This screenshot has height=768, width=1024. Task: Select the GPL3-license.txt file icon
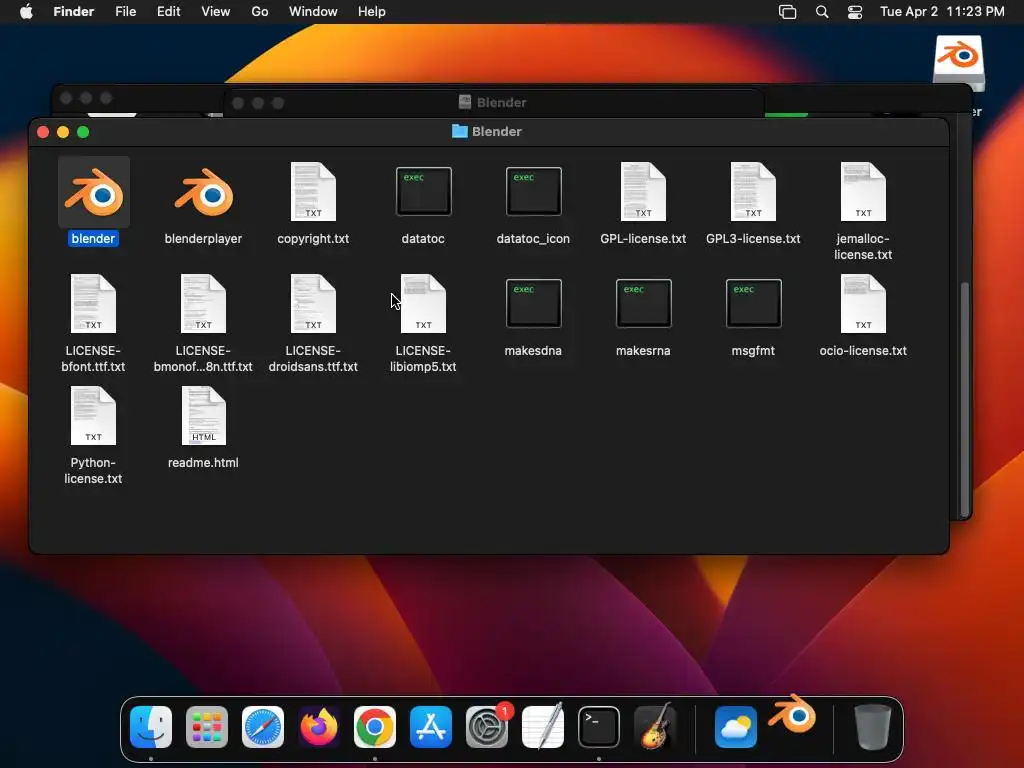tap(753, 191)
